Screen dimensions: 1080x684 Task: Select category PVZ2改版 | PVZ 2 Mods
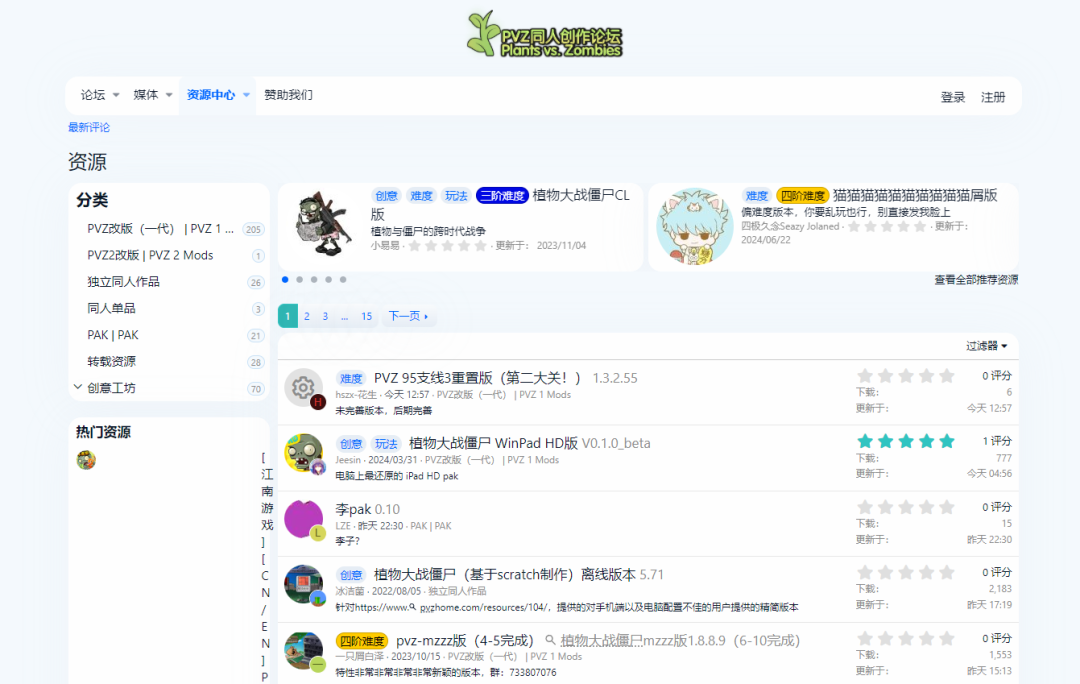150,256
